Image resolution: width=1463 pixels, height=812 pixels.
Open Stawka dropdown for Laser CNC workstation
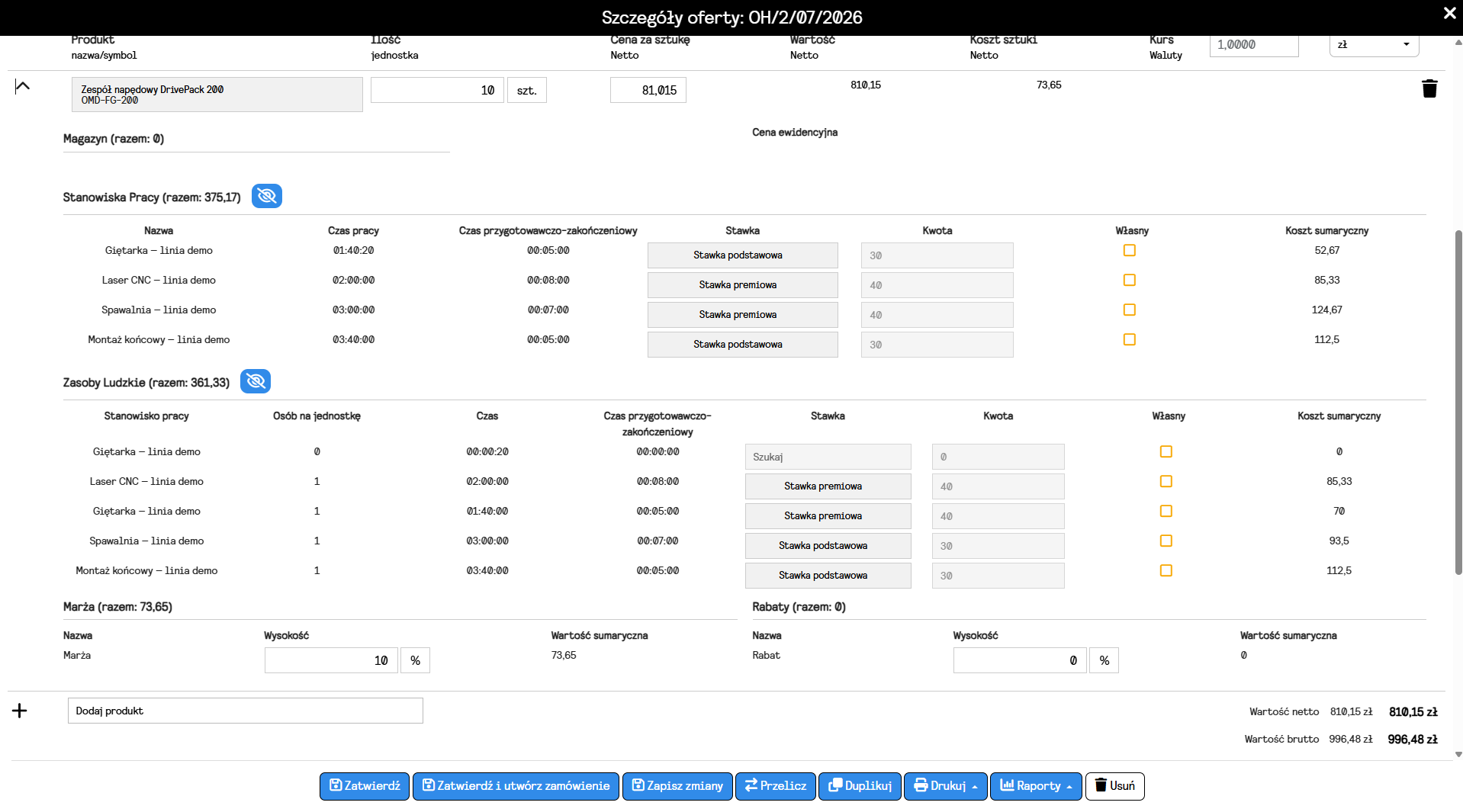pos(742,285)
